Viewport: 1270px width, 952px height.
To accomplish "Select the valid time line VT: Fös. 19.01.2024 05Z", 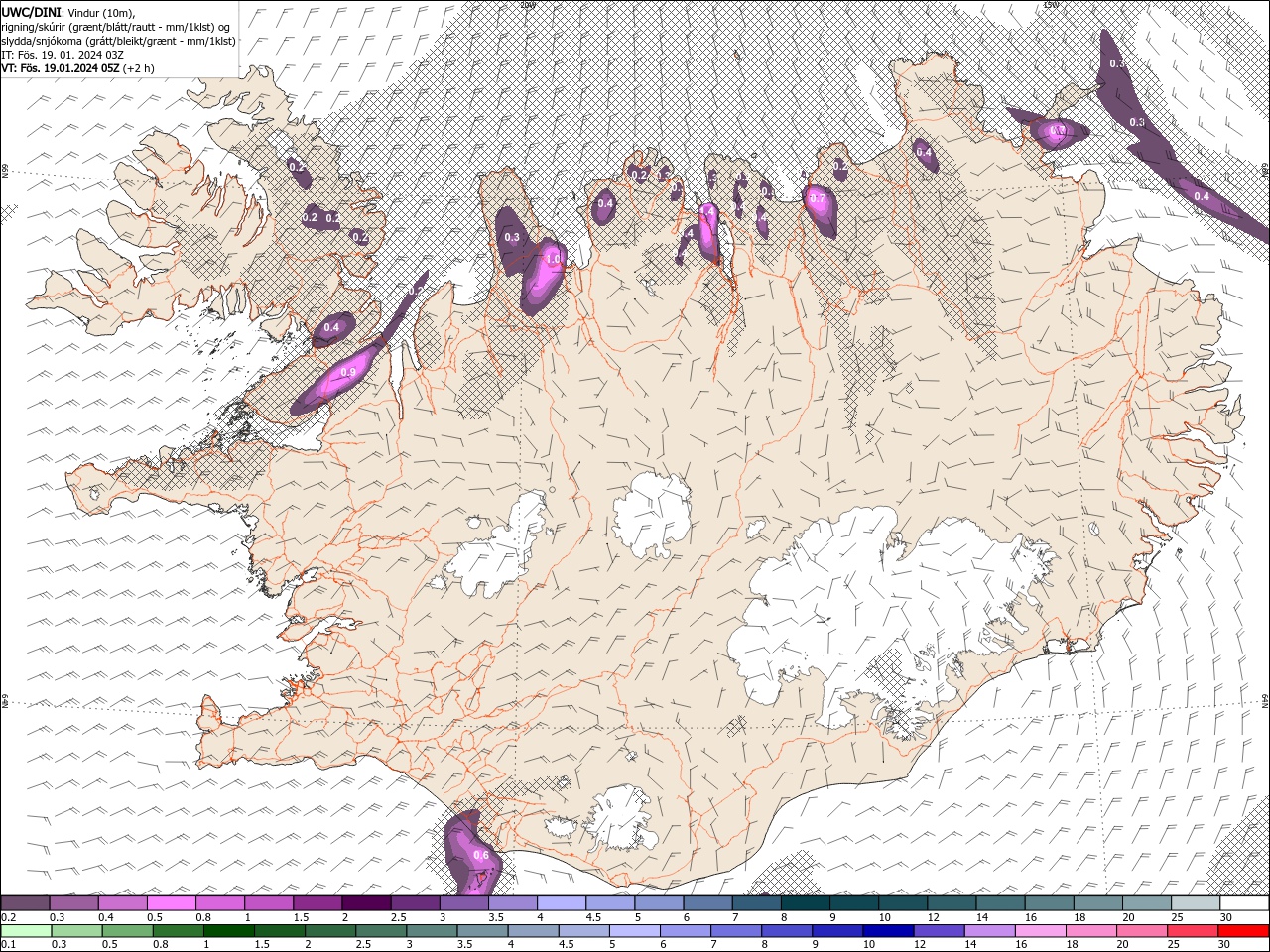I will [x=77, y=68].
